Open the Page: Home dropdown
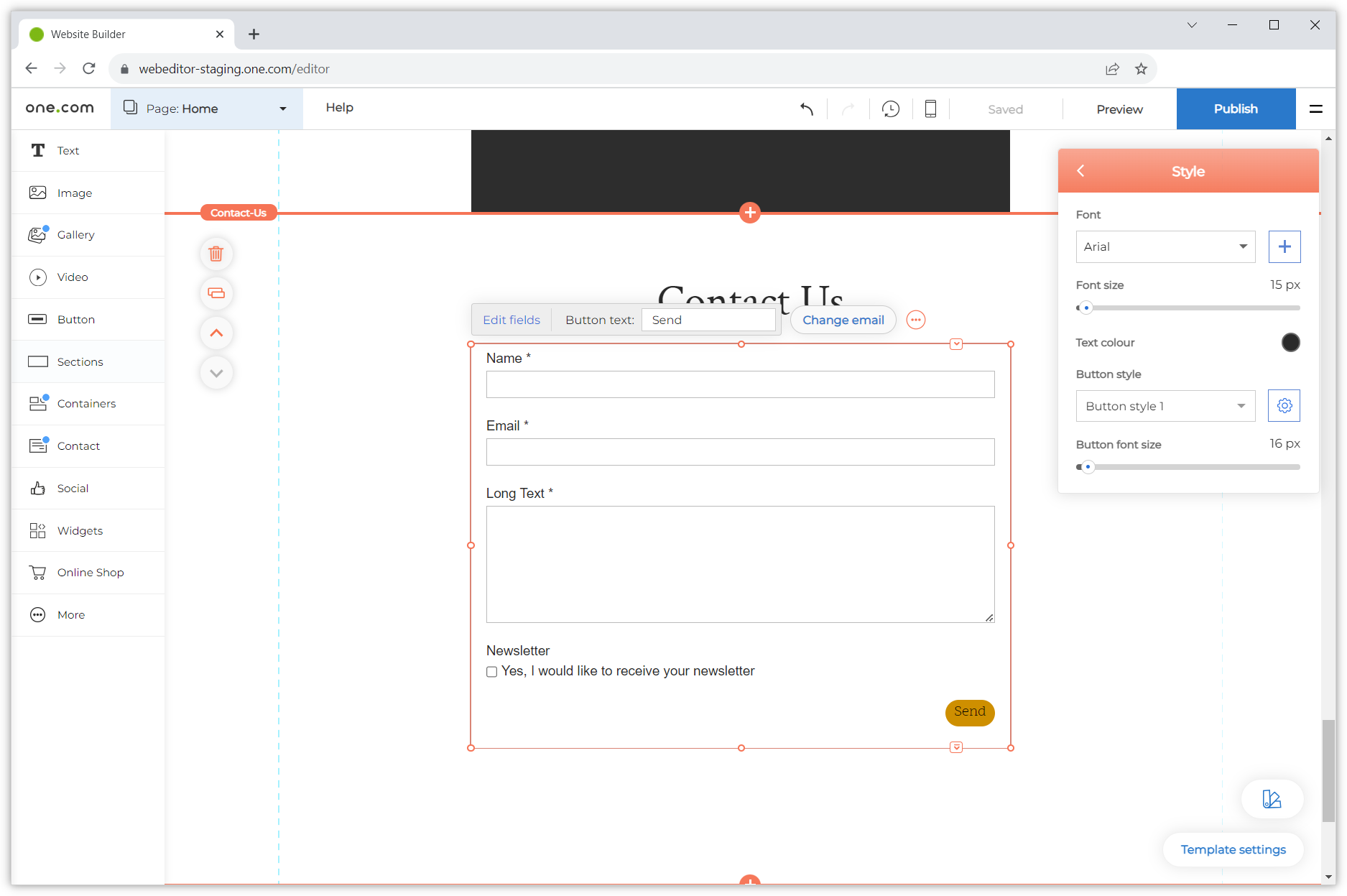 [x=206, y=108]
